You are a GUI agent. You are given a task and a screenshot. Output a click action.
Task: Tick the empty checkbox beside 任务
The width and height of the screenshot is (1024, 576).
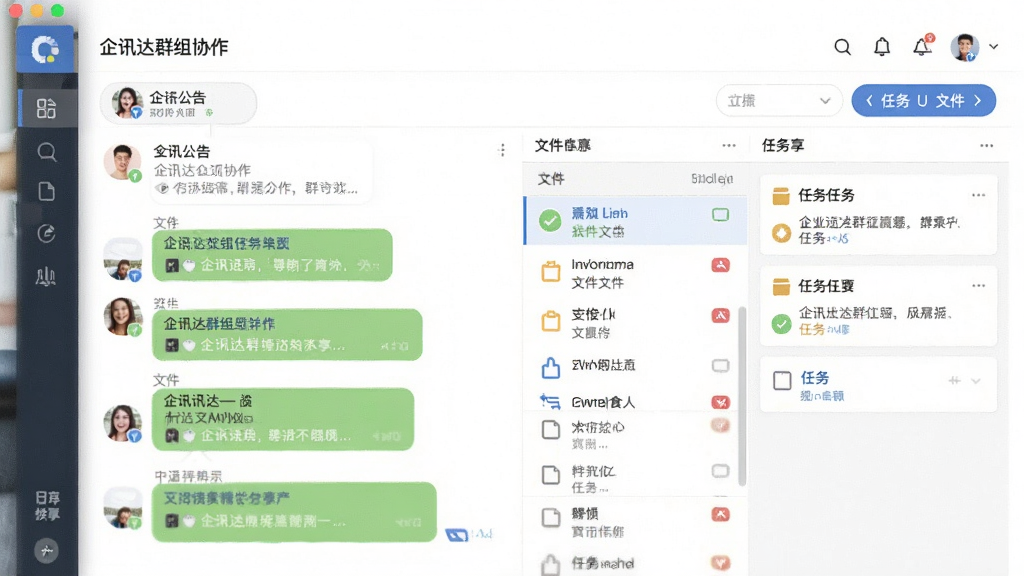[x=782, y=380]
